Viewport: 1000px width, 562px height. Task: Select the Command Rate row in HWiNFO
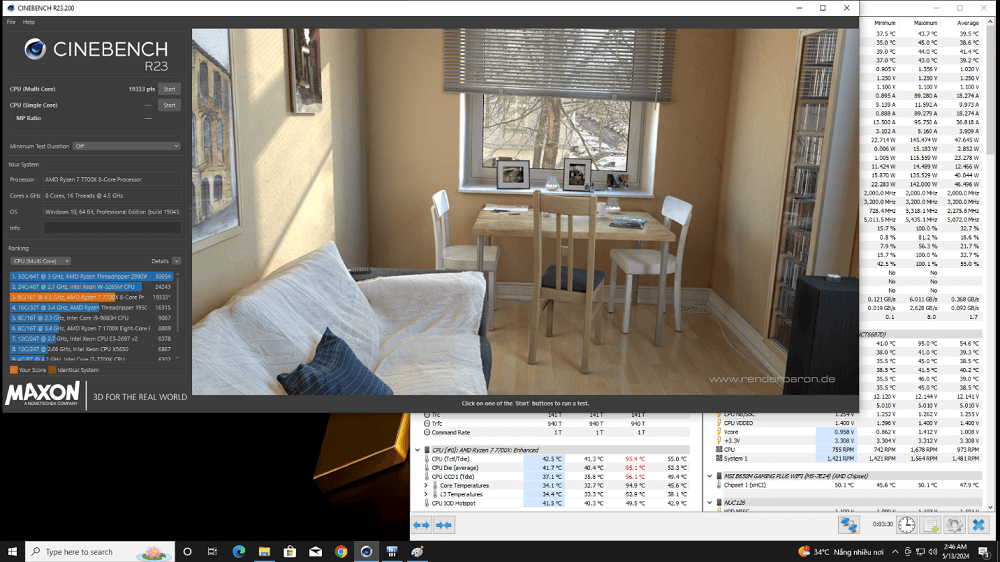point(556,433)
